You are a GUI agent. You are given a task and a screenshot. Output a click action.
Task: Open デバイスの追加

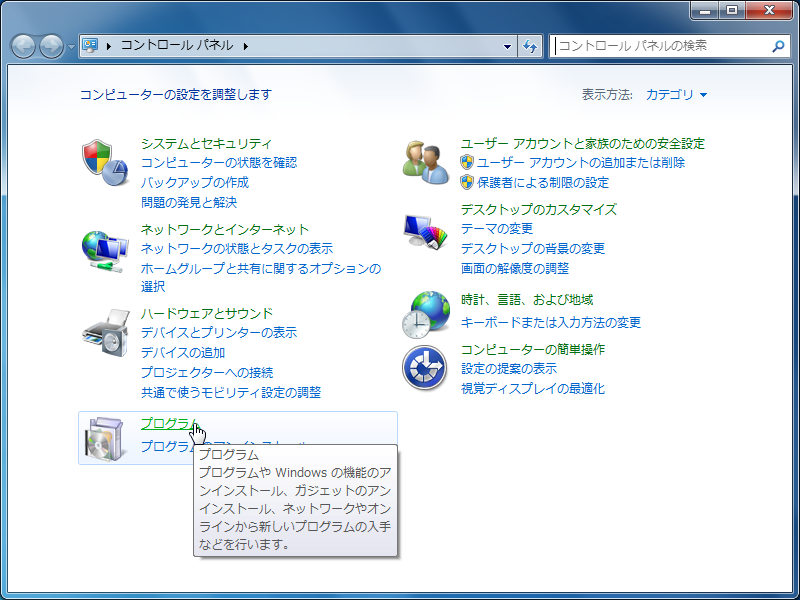183,353
